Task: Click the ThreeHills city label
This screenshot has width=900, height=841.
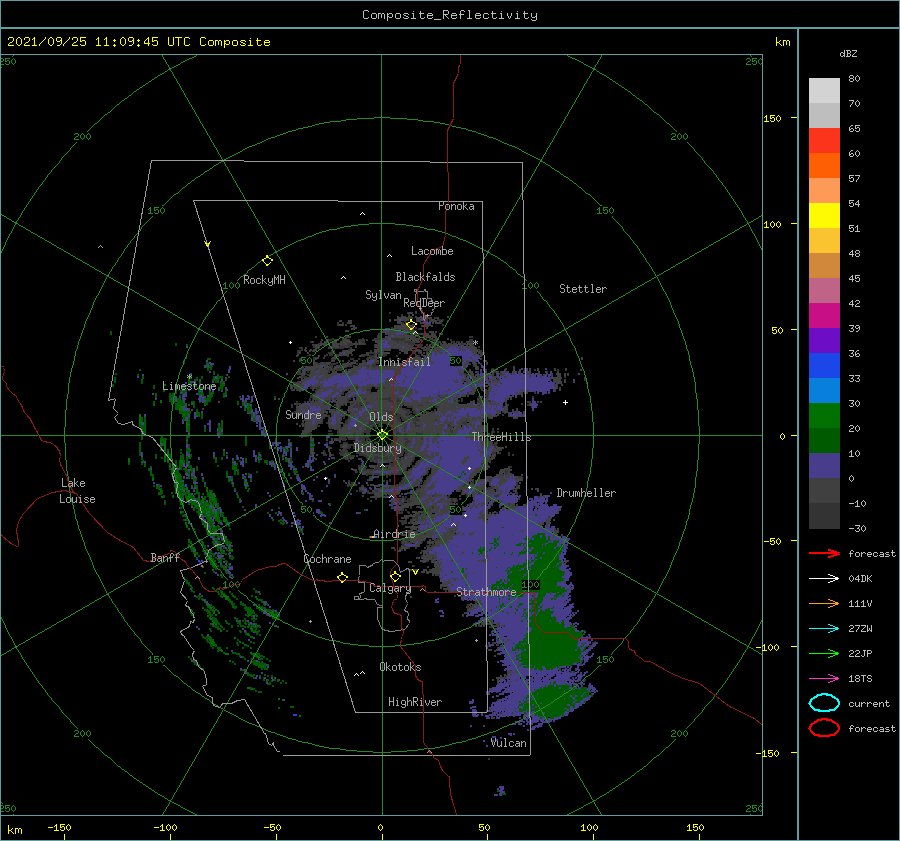Action: pos(502,437)
